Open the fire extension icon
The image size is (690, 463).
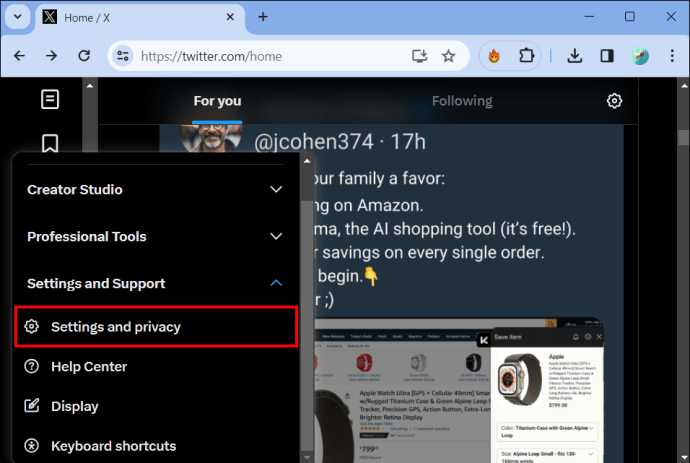click(494, 56)
